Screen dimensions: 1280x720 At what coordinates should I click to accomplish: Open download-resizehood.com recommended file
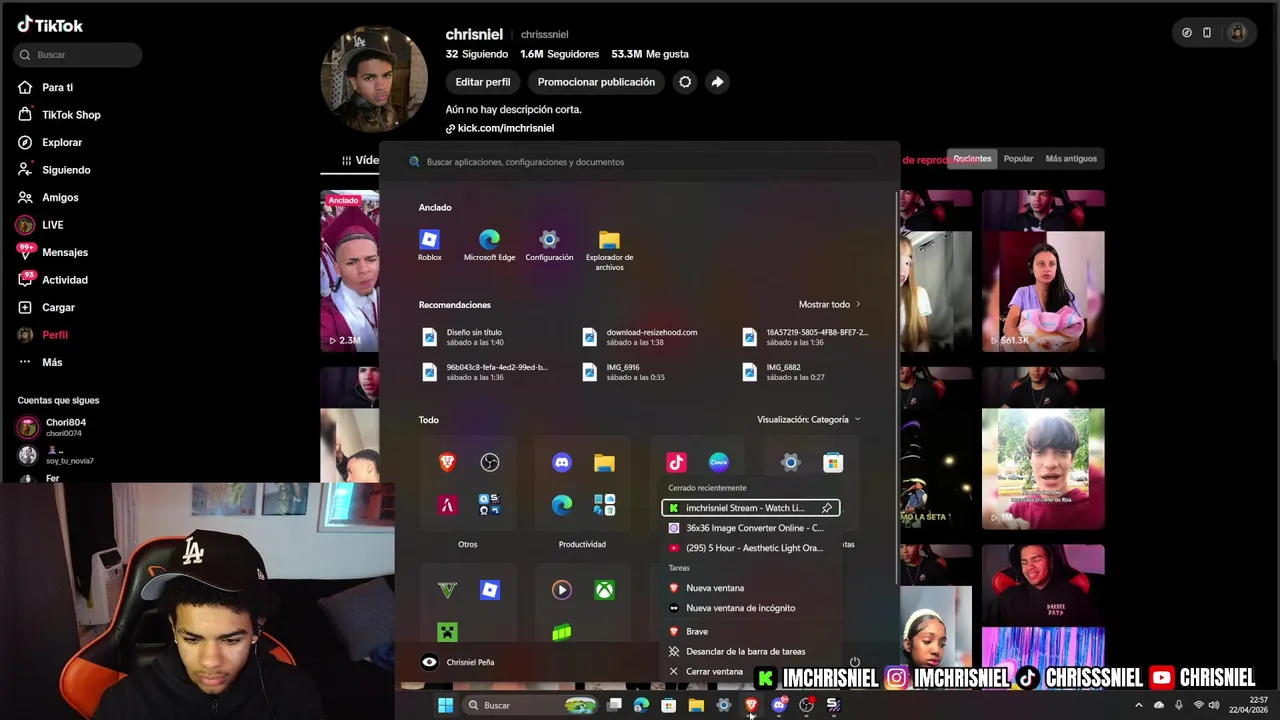640,337
